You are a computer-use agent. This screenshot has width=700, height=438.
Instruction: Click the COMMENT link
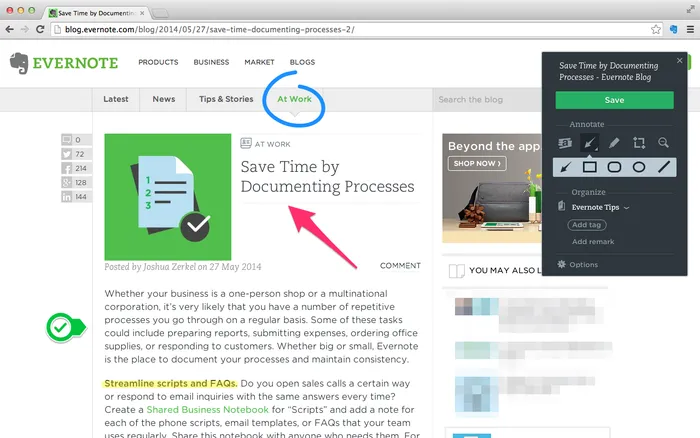point(400,266)
